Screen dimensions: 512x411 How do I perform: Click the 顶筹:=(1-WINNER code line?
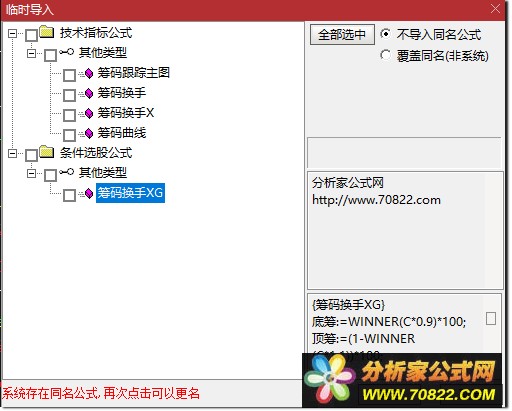363,339
